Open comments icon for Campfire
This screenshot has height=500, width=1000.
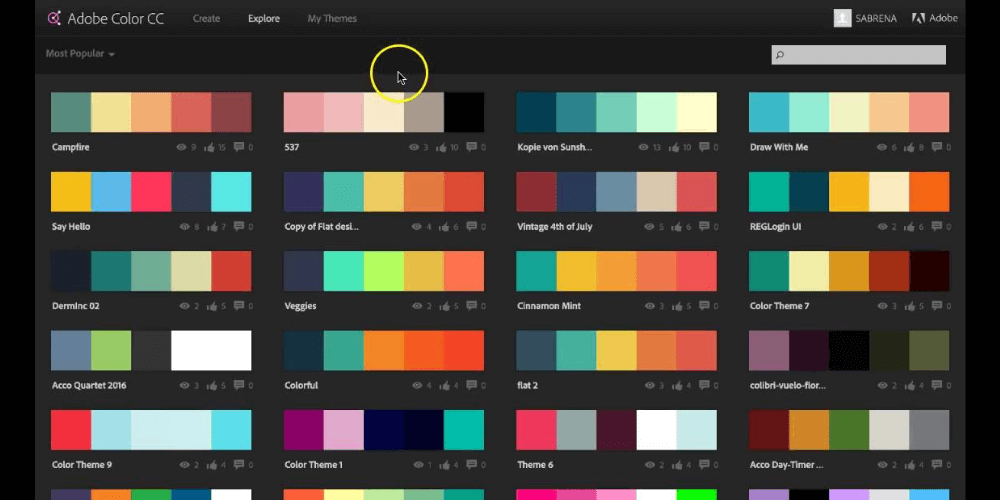click(239, 147)
